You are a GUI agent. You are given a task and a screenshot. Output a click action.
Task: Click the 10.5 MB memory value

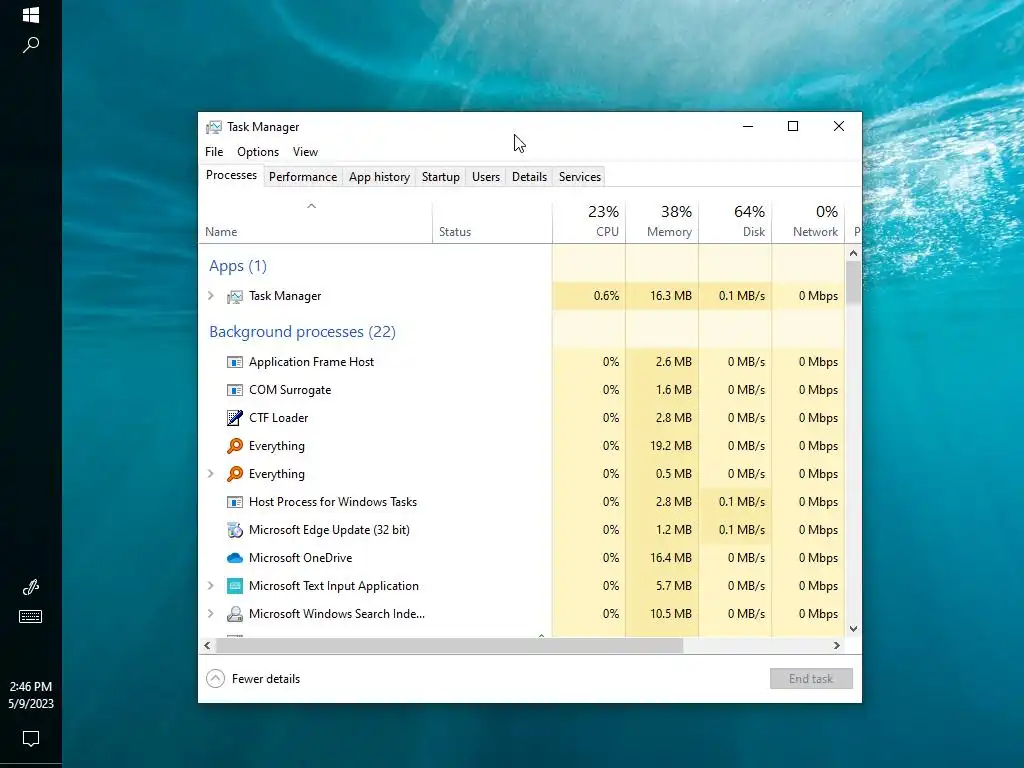[671, 614]
